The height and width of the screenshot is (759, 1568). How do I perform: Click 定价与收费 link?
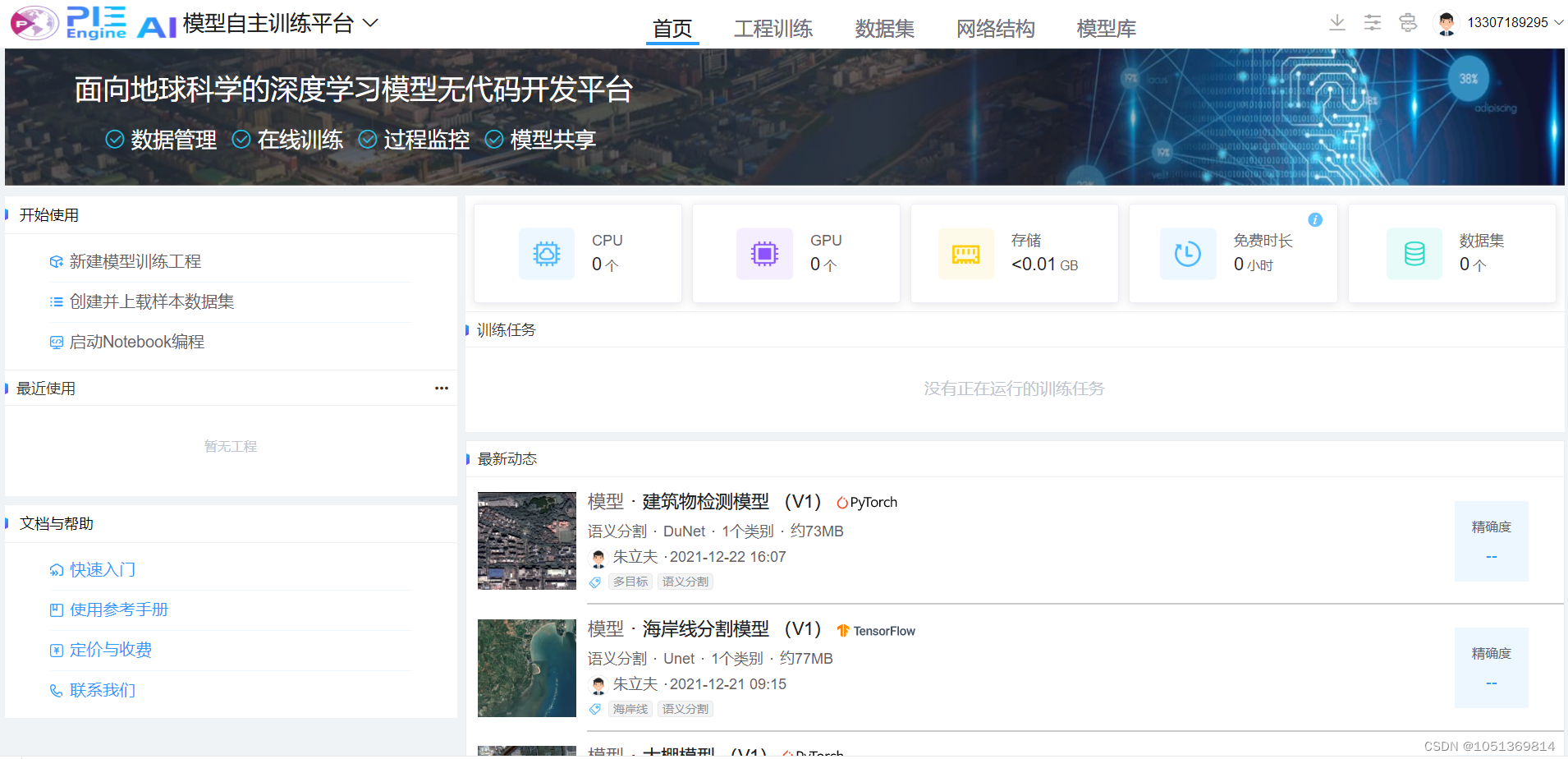tap(111, 650)
